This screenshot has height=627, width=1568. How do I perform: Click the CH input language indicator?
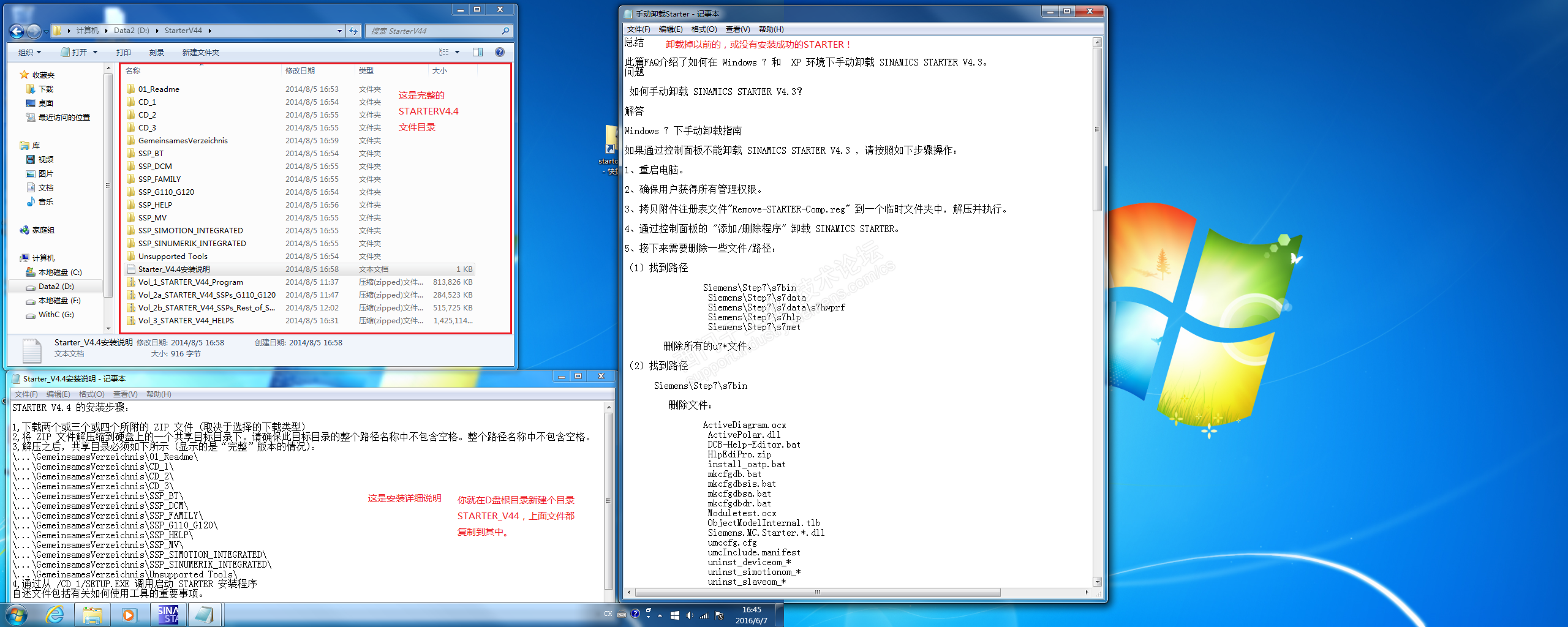tap(608, 614)
